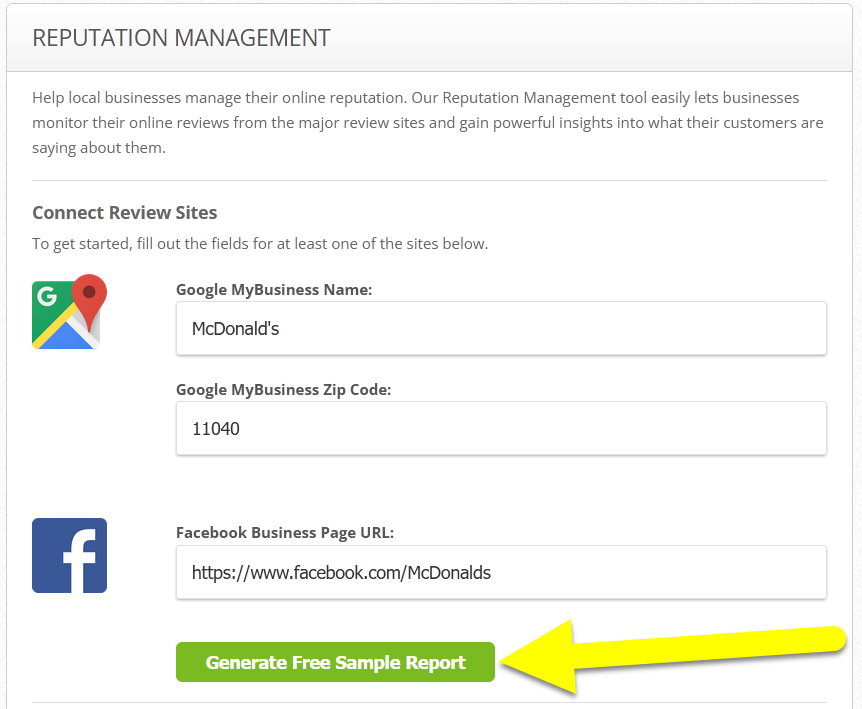Focus the Facebook Business Page URL field
The width and height of the screenshot is (862, 709).
click(501, 572)
